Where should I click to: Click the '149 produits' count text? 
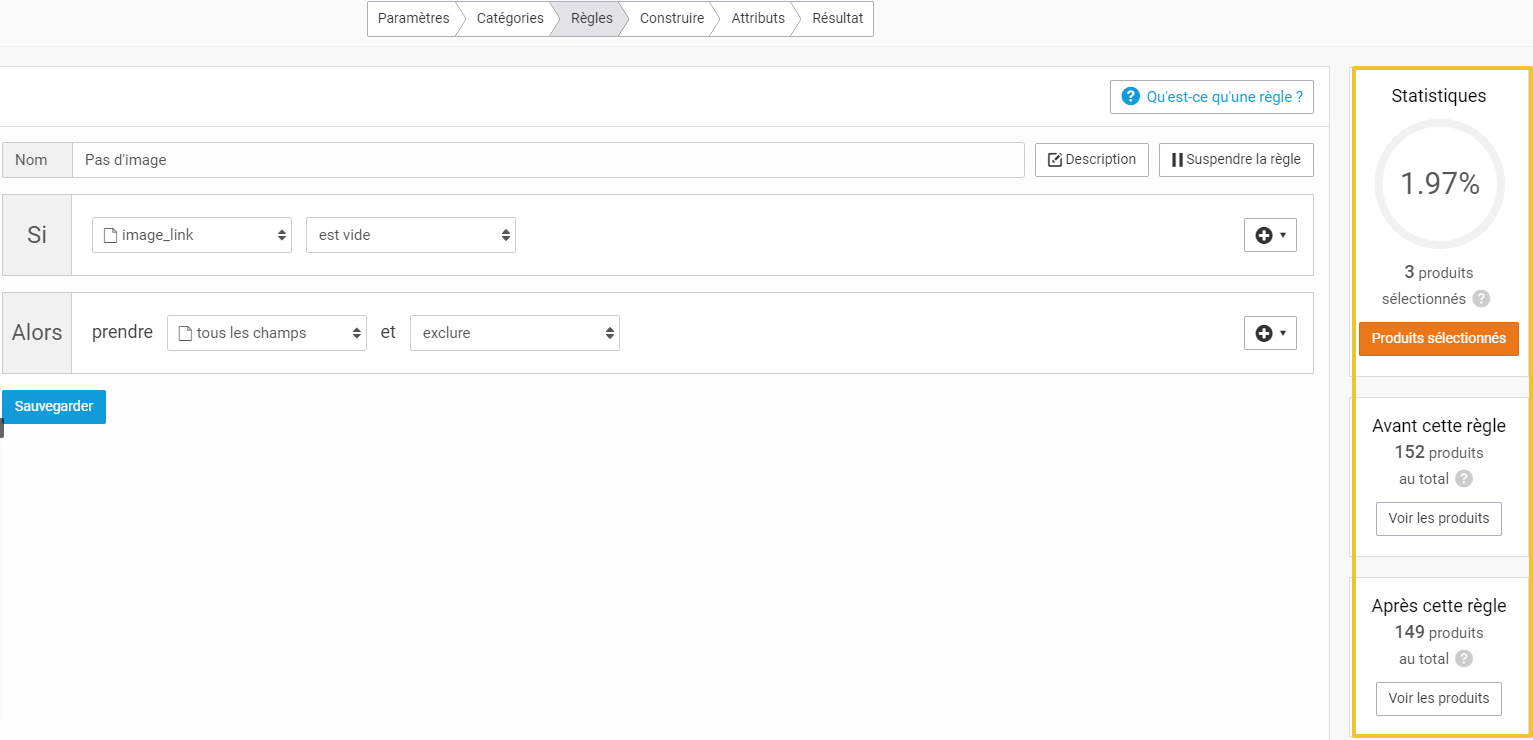1439,633
